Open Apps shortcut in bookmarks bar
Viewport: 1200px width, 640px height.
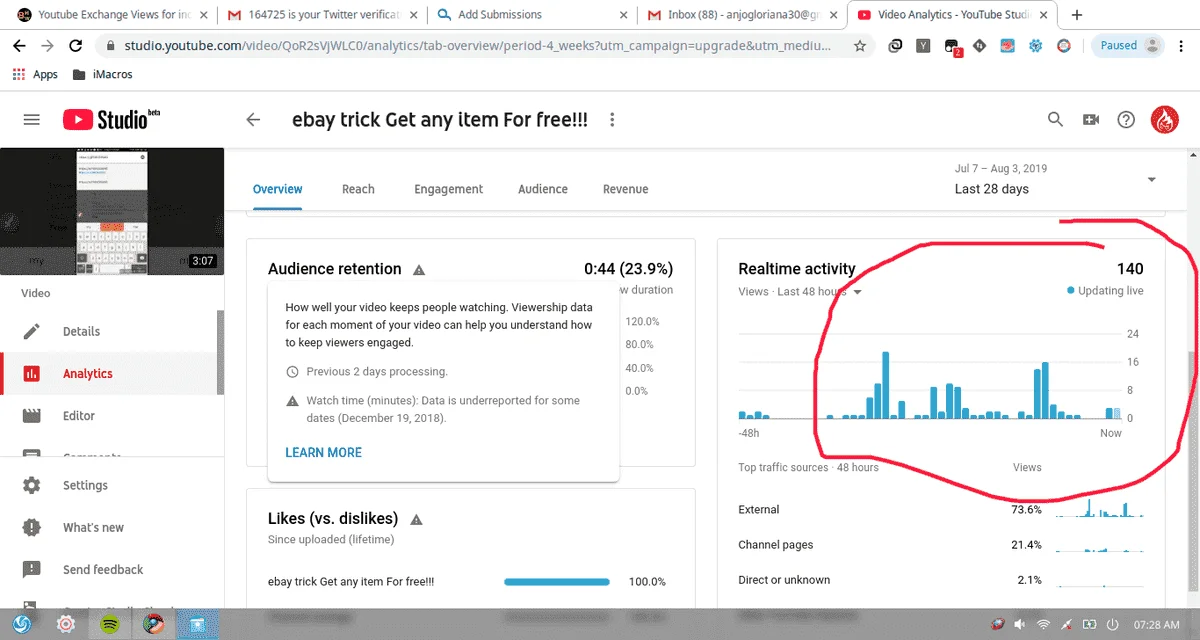35,75
